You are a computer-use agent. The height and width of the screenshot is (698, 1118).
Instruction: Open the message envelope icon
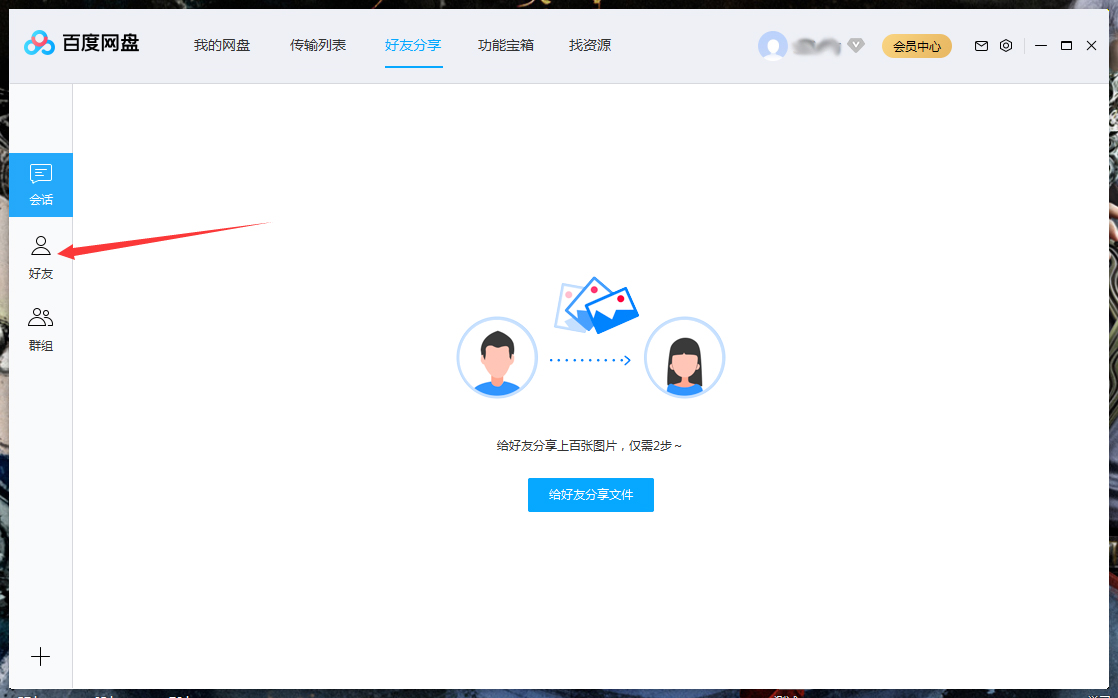pyautogui.click(x=981, y=45)
